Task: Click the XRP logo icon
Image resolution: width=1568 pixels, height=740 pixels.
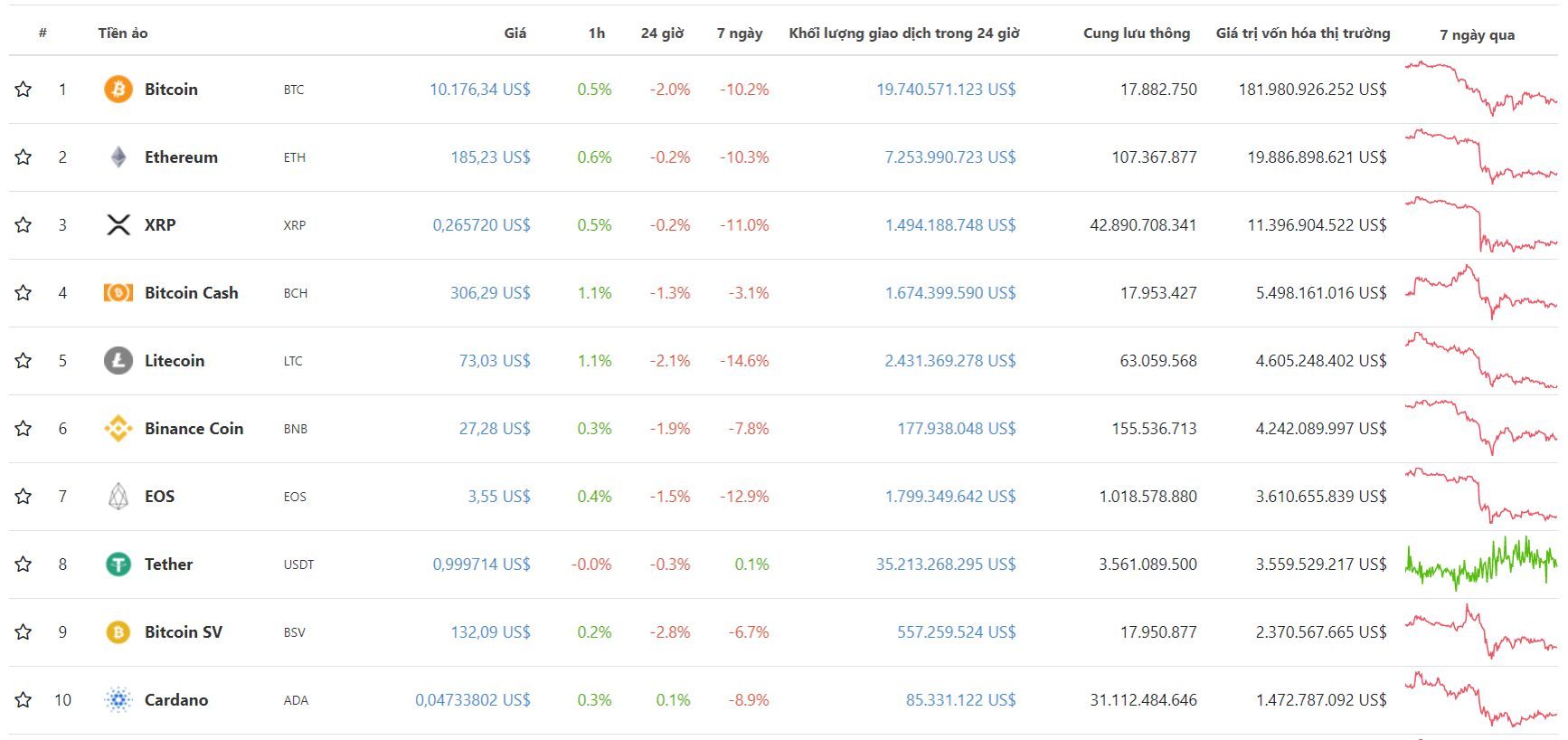Action: pyautogui.click(x=118, y=224)
